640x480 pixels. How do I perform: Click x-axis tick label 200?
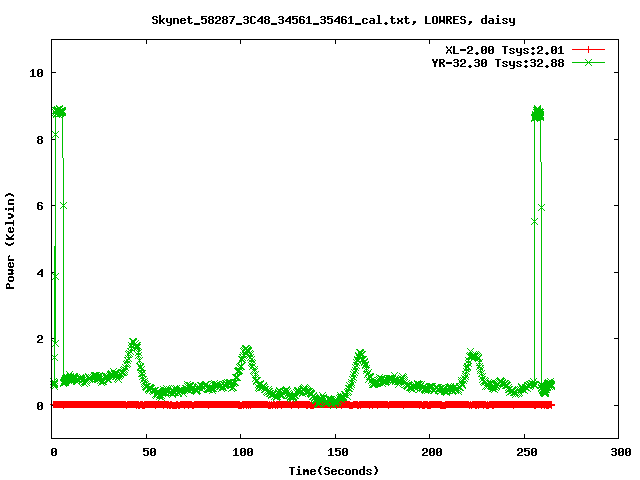(431, 452)
